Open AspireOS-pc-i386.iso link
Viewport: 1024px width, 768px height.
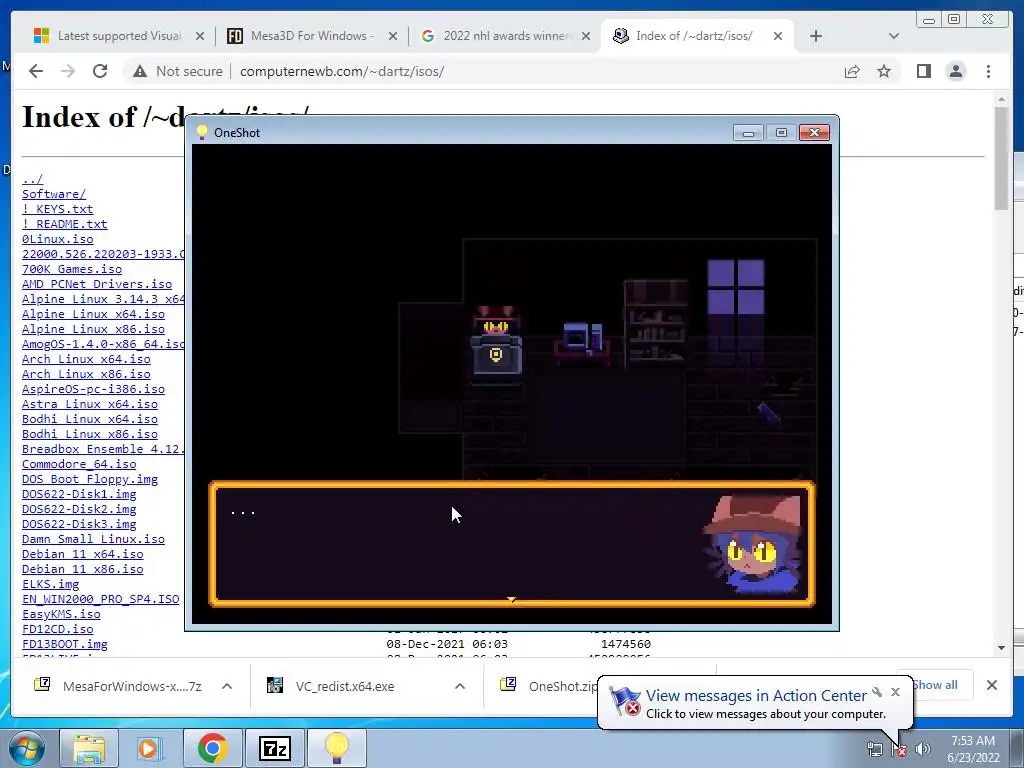[93, 389]
